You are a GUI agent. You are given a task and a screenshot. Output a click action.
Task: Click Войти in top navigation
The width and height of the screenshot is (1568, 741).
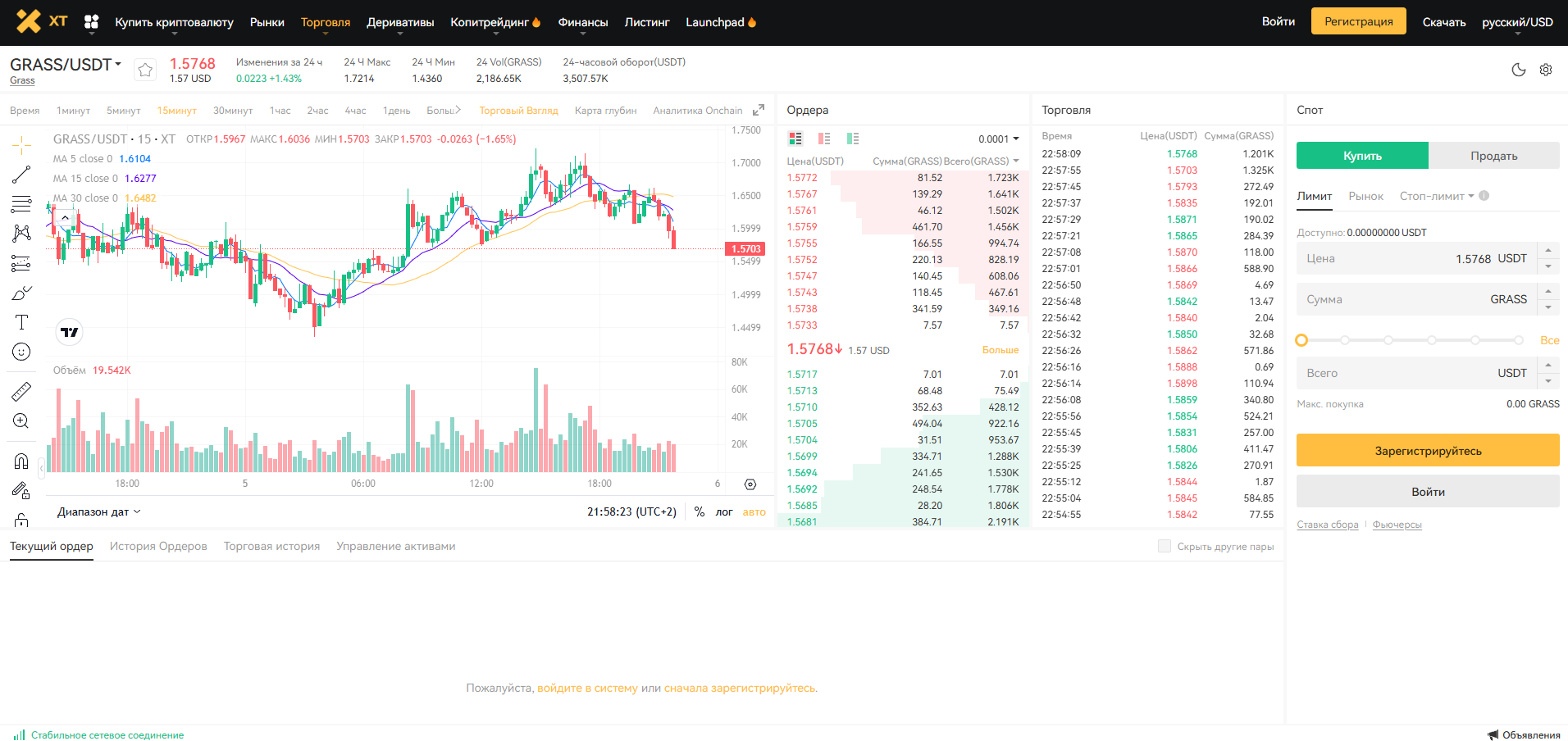[x=1278, y=21]
